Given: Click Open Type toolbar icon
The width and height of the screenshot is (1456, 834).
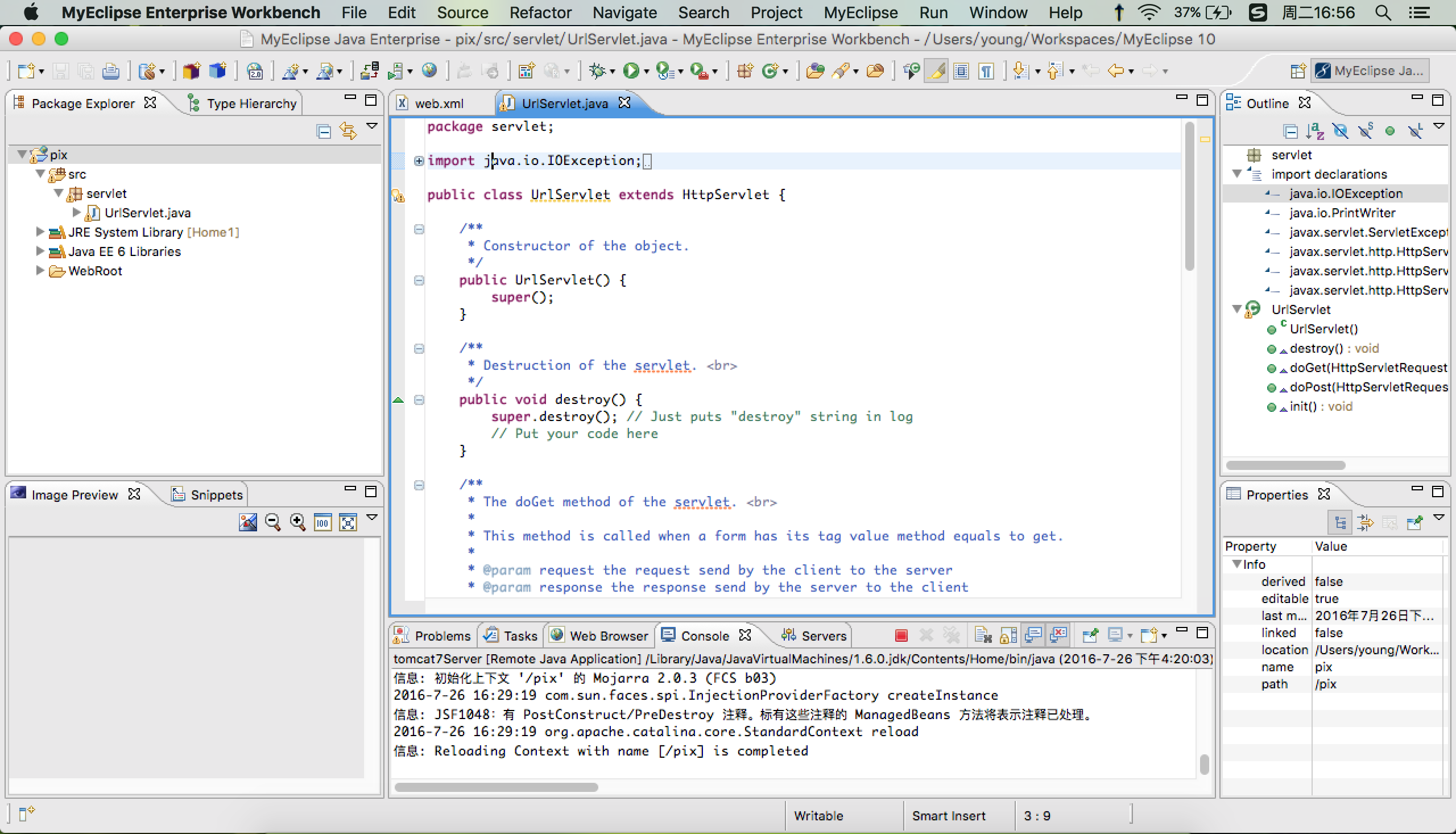Looking at the screenshot, I should (x=816, y=71).
